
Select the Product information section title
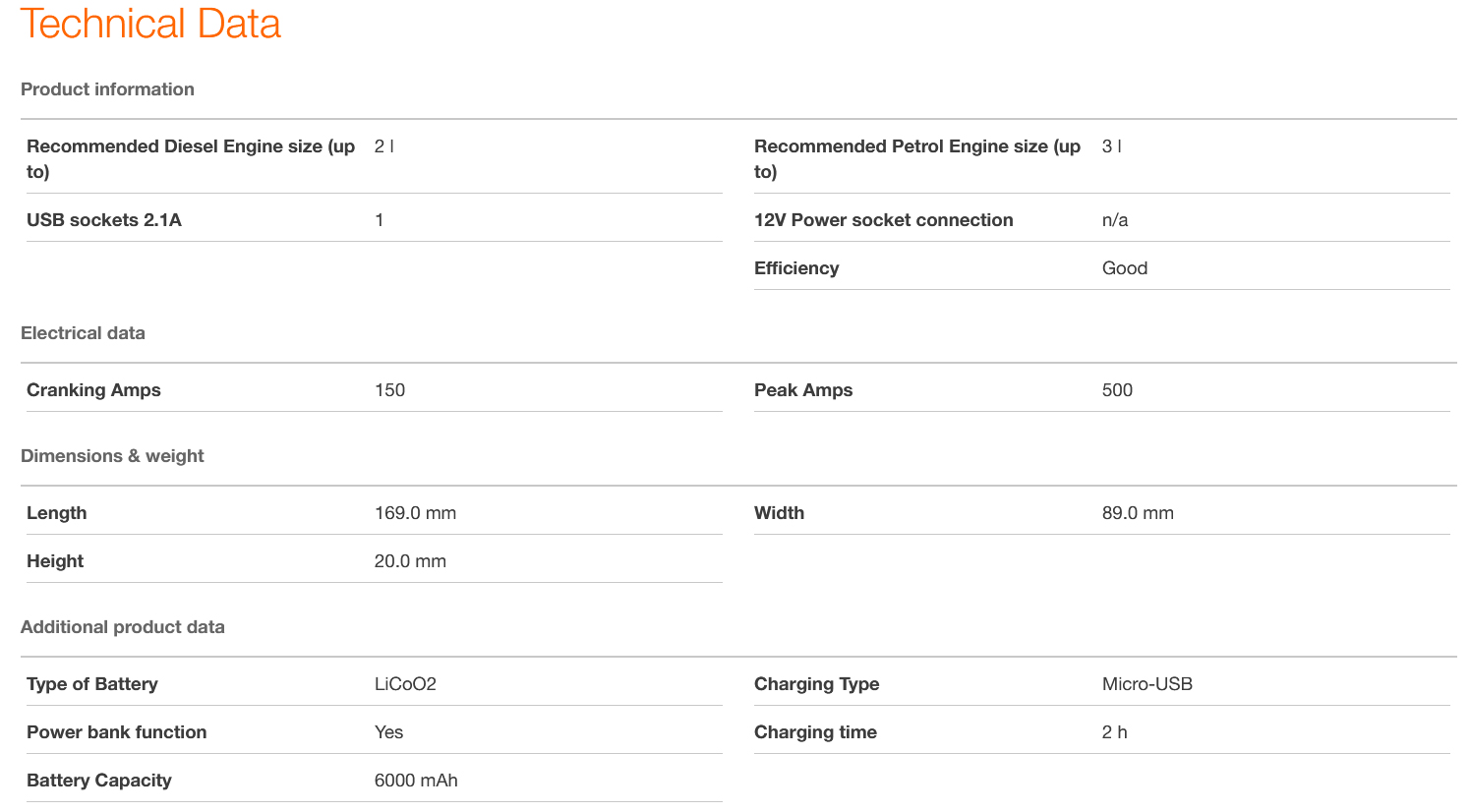107,89
